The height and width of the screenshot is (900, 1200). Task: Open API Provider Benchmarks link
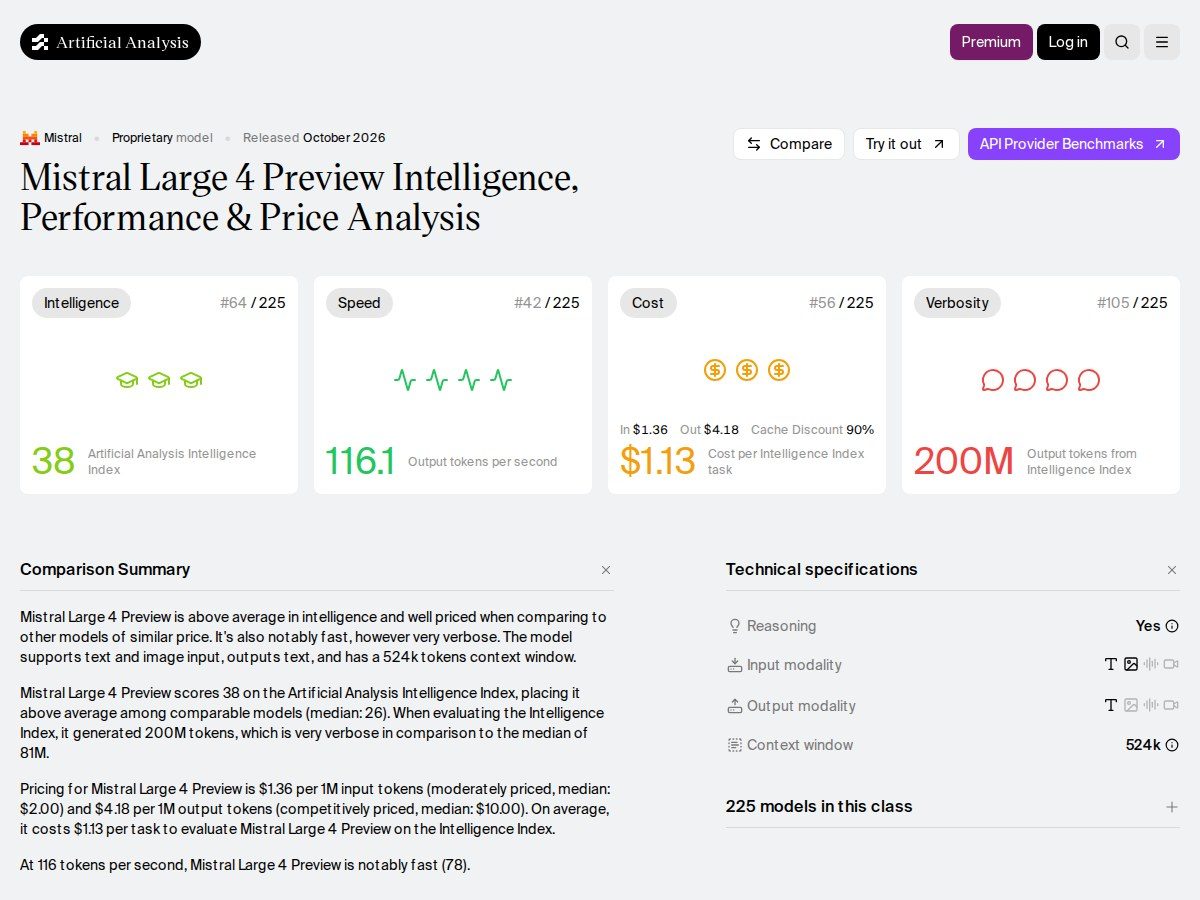(1074, 144)
